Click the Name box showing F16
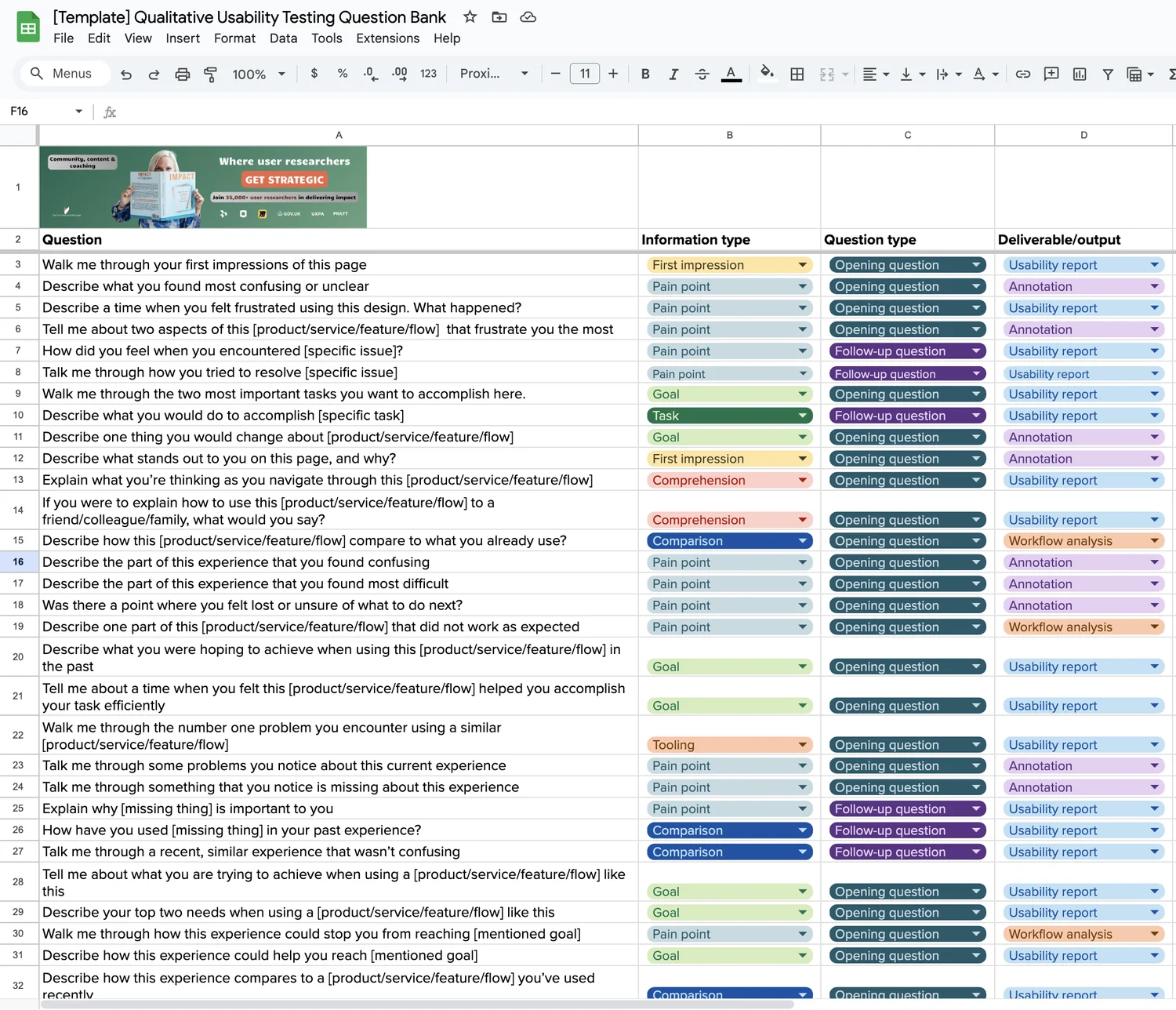1176x1010 pixels. tap(45, 111)
